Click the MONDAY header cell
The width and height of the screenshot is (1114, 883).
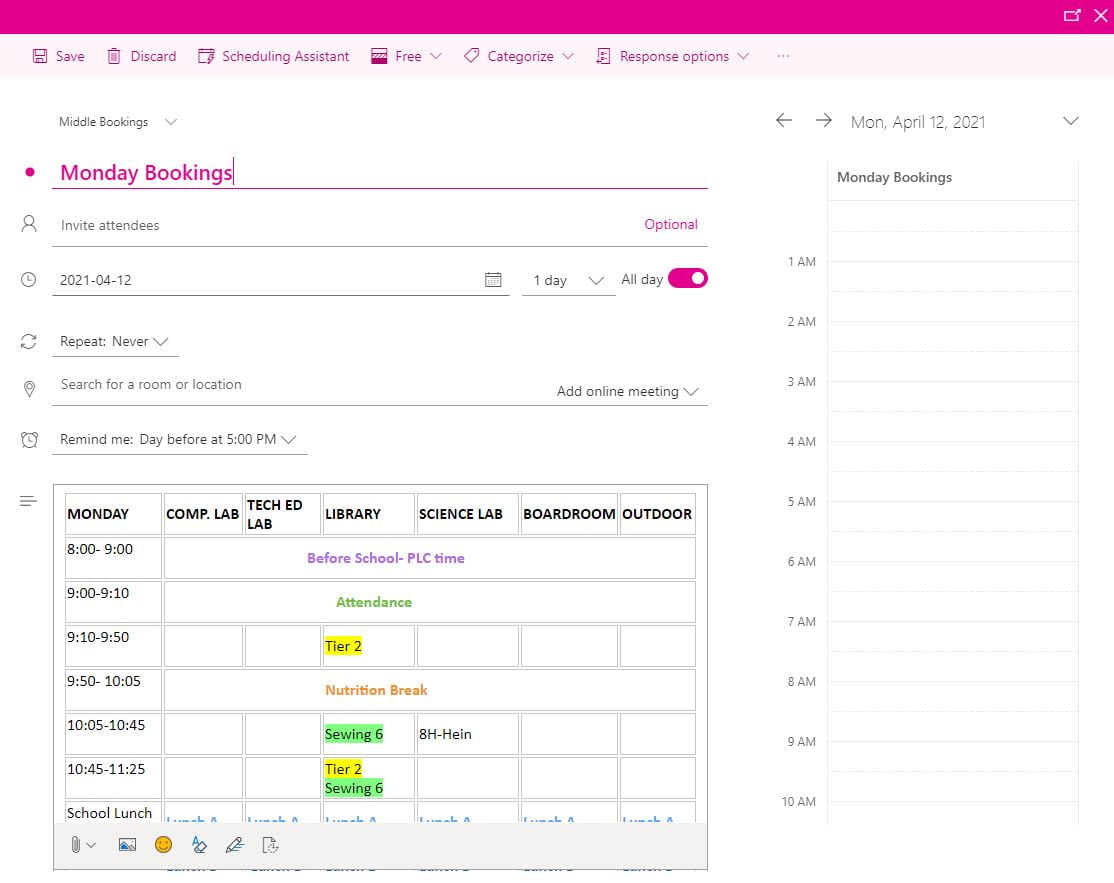(113, 514)
